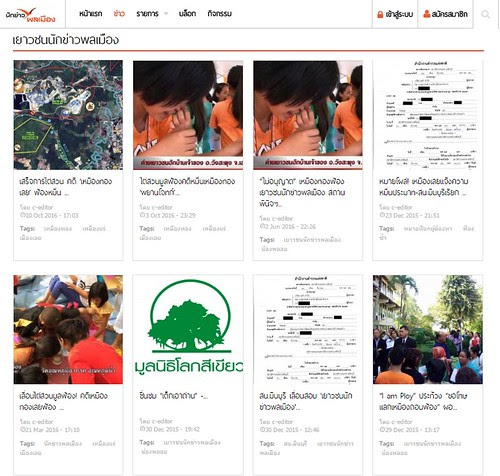This screenshot has width=500, height=476.
Task: Open the satellite map article thumbnail
Action: pos(68,115)
